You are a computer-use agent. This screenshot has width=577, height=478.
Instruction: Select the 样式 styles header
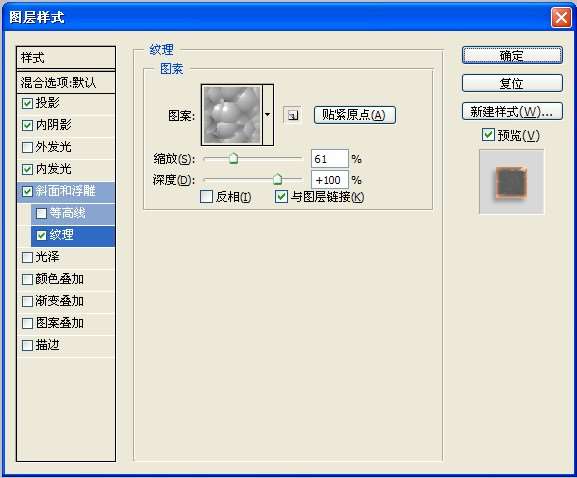coord(66,58)
